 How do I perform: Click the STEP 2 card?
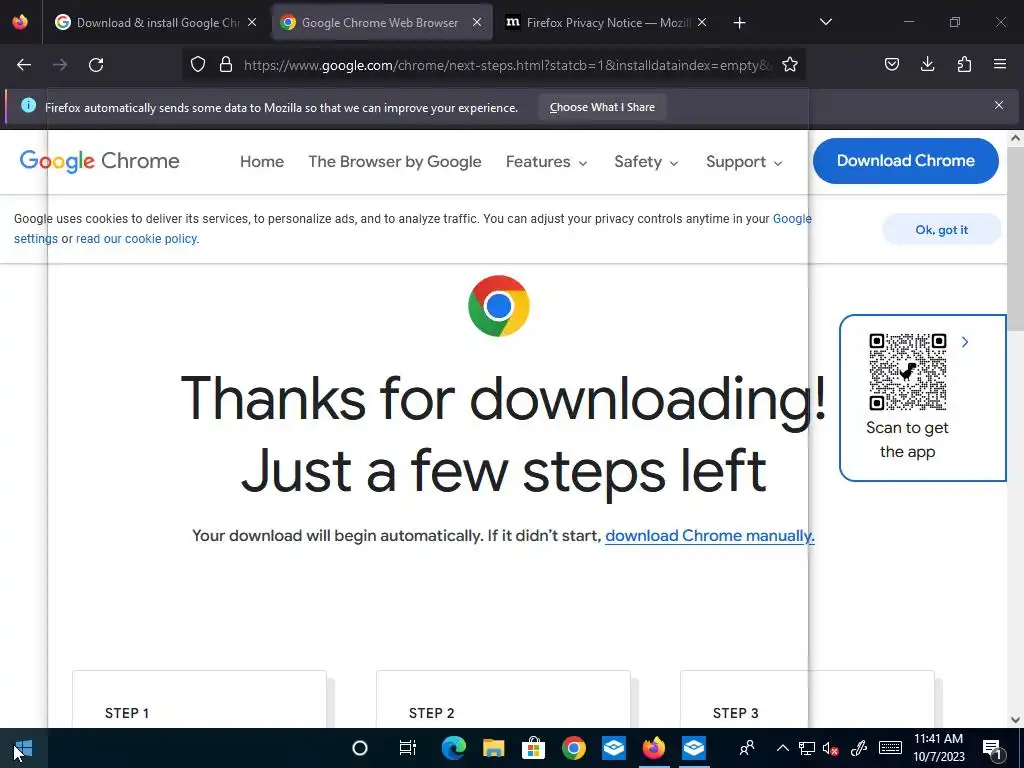click(x=504, y=699)
